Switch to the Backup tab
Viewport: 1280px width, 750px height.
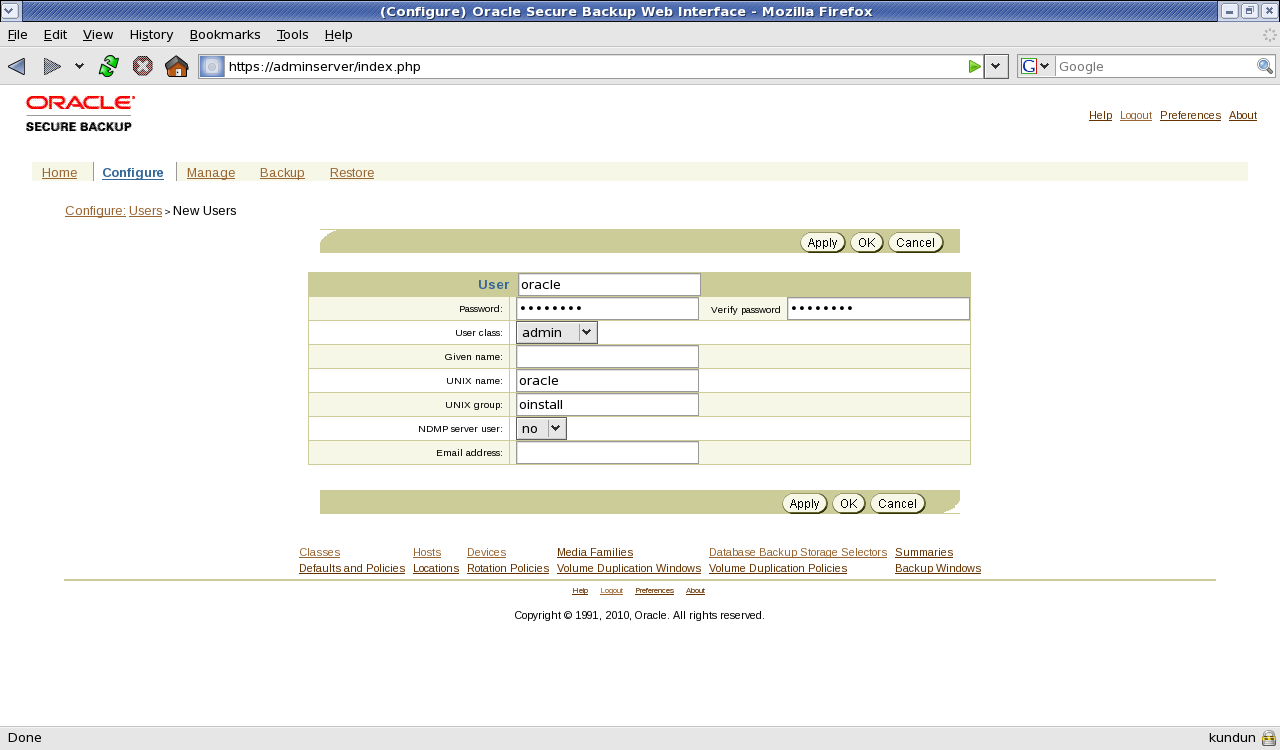(282, 173)
